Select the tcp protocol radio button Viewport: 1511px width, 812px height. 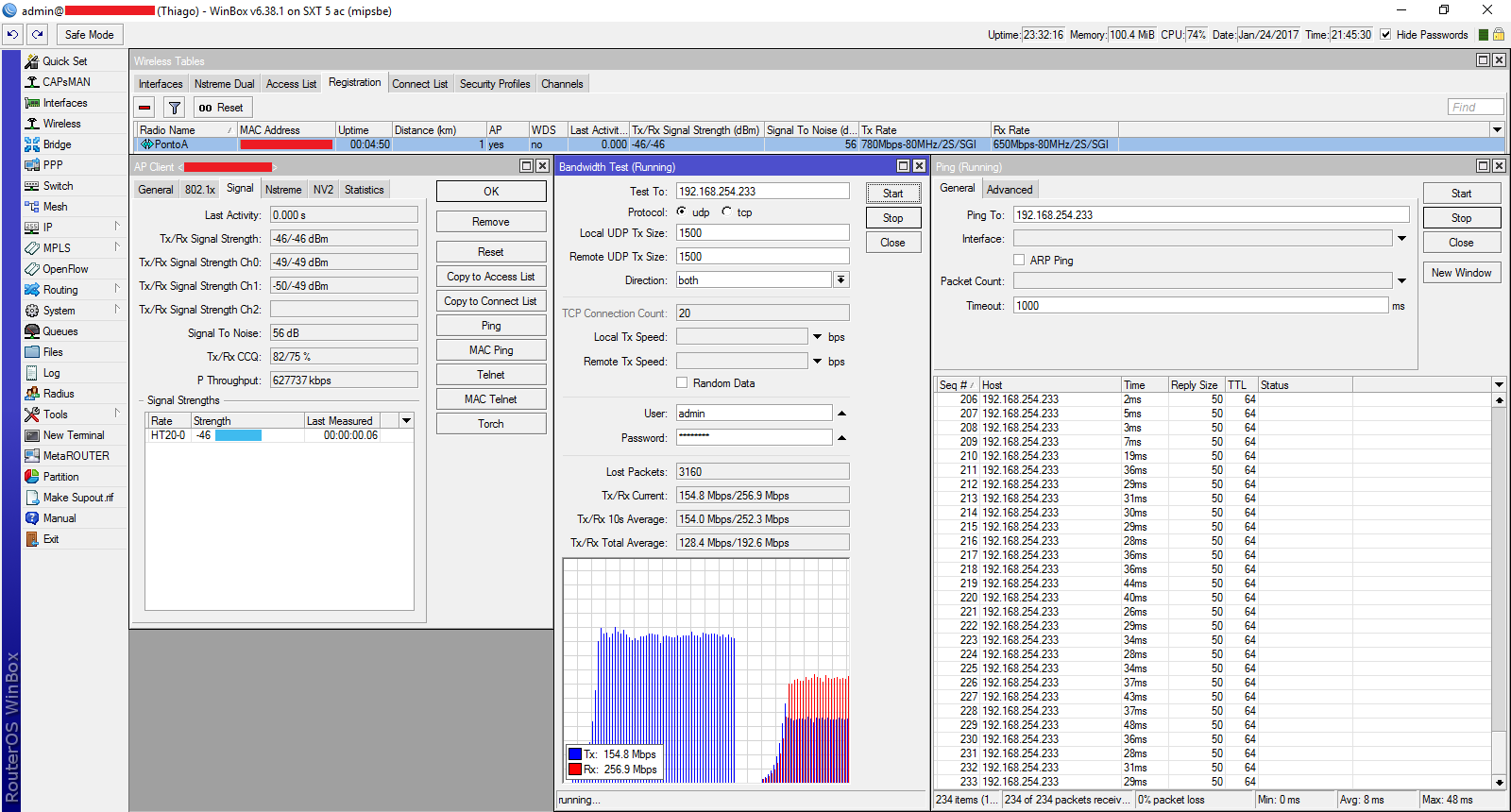(x=727, y=211)
